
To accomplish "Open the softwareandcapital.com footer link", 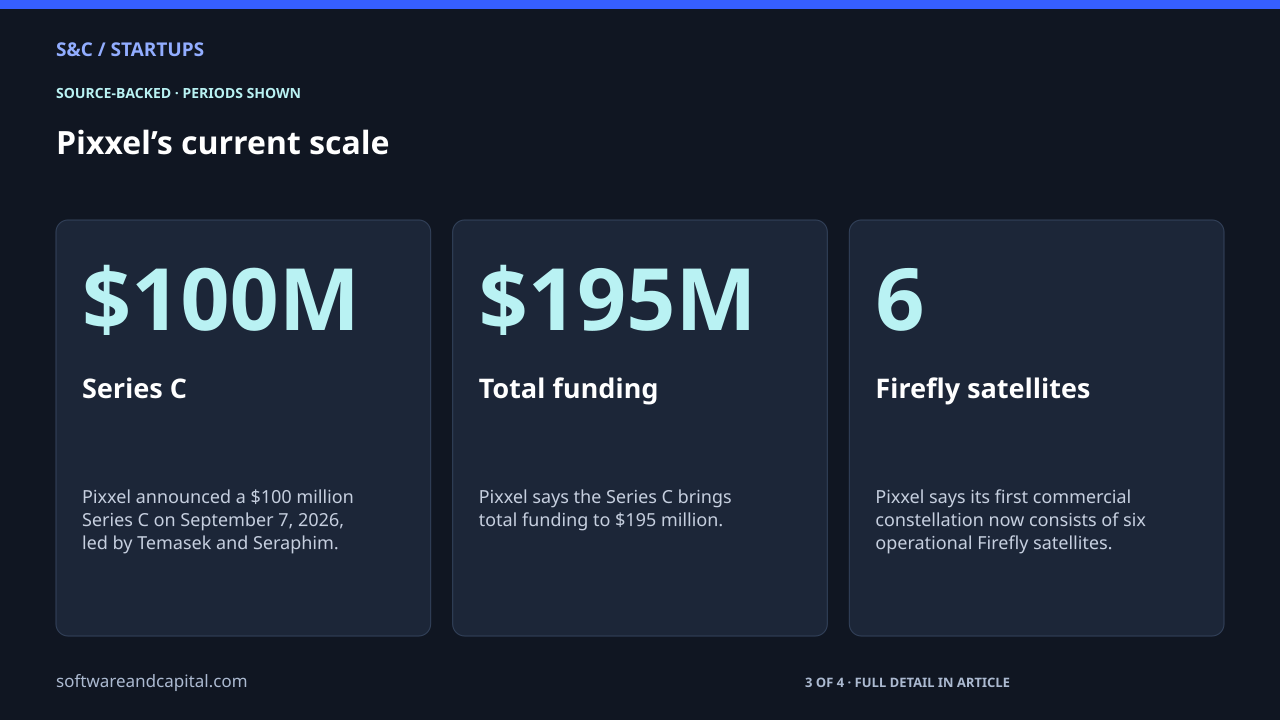I will (x=151, y=681).
